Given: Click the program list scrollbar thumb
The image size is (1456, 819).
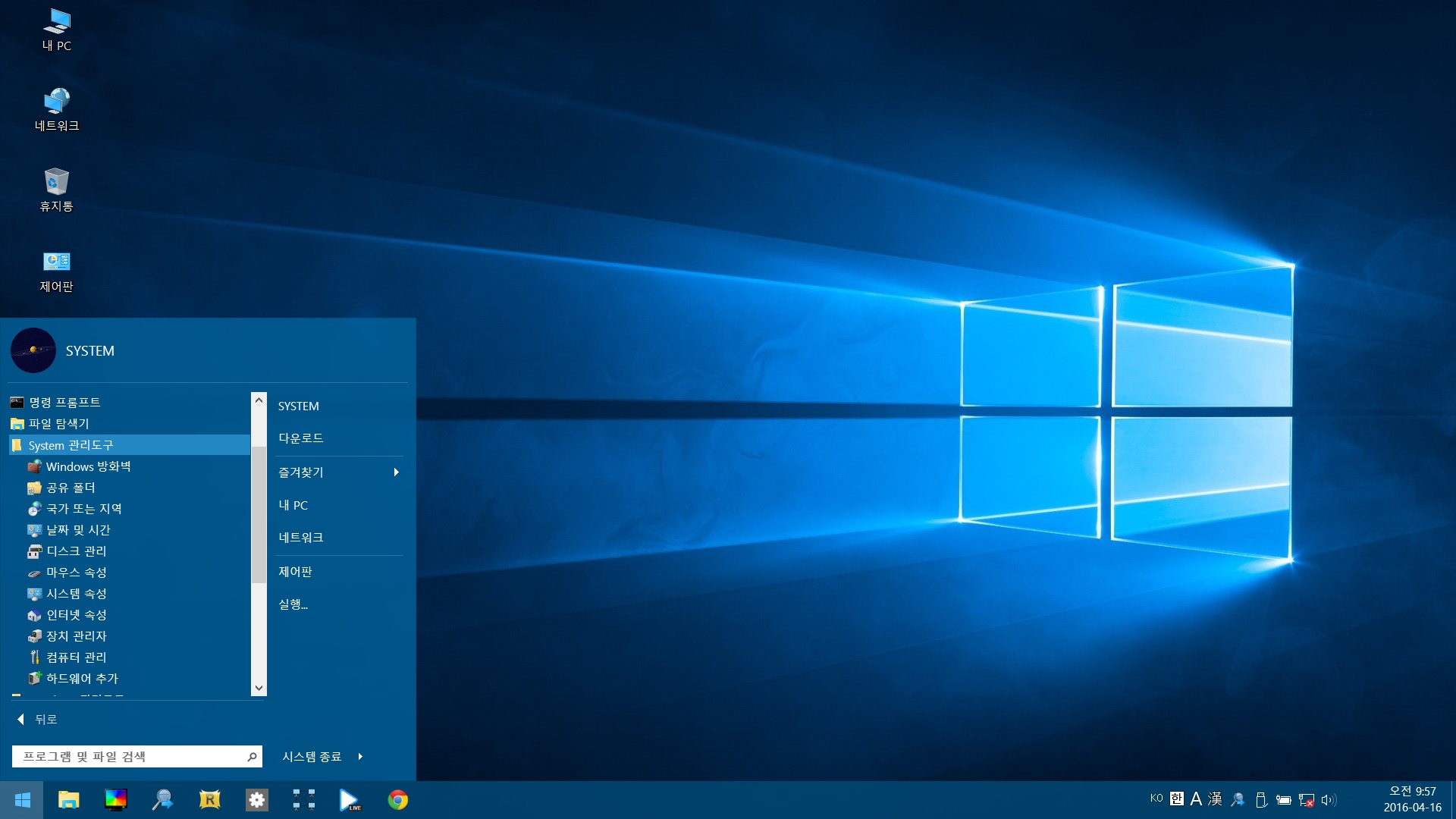Looking at the screenshot, I should pos(259,514).
